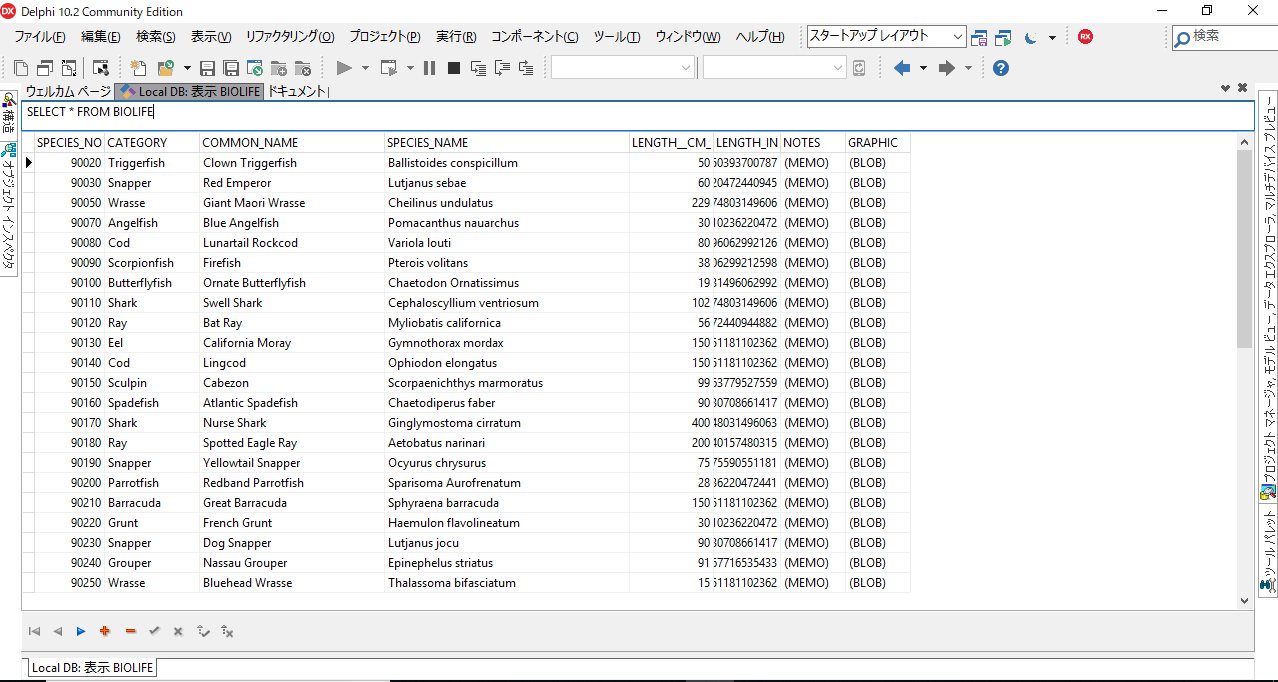Viewport: 1278px width, 682px height.
Task: Click the grid vertical scrollbar down arrow
Action: coord(1244,601)
